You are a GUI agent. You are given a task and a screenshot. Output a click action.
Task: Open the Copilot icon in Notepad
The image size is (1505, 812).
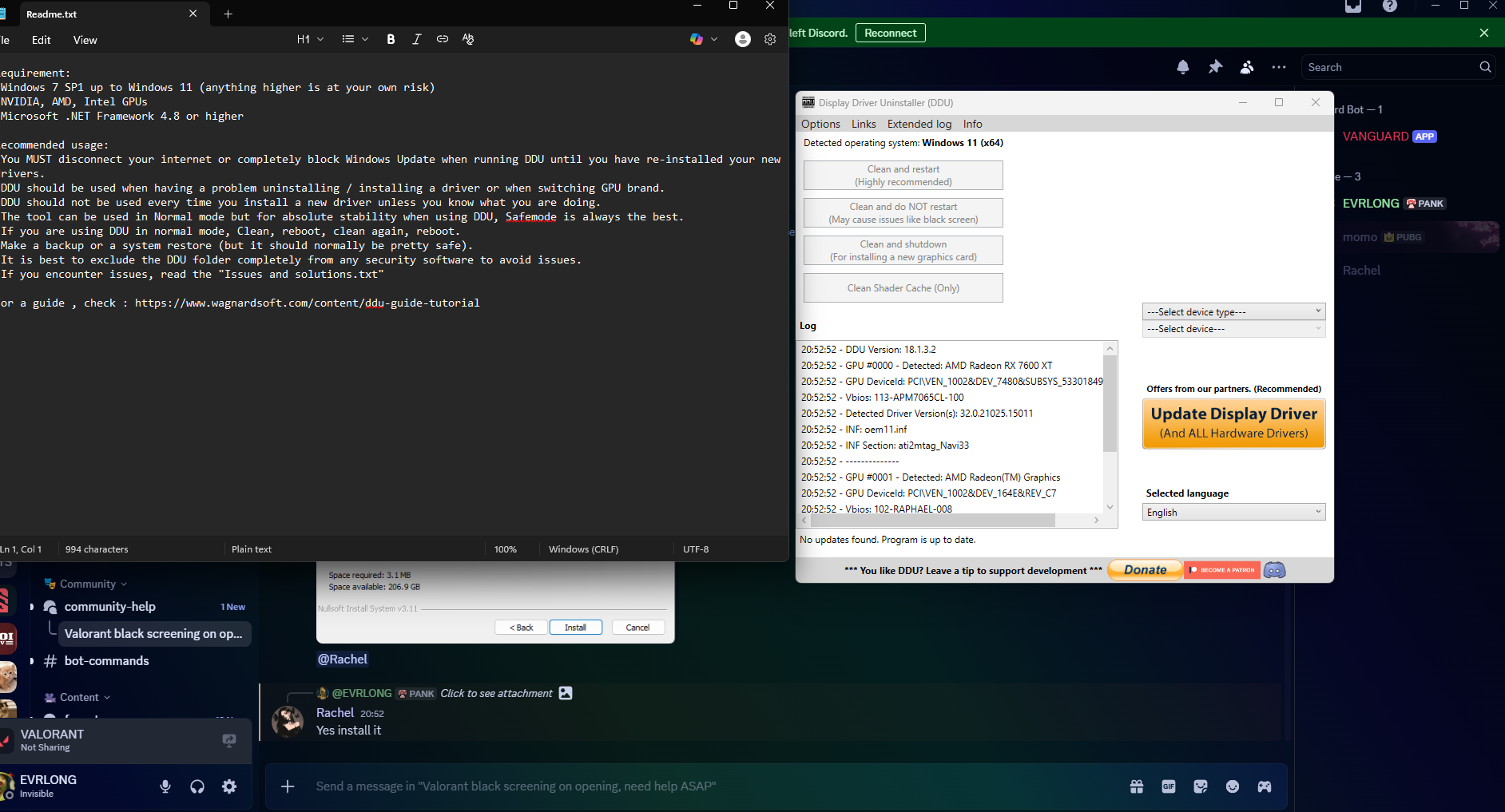click(697, 39)
